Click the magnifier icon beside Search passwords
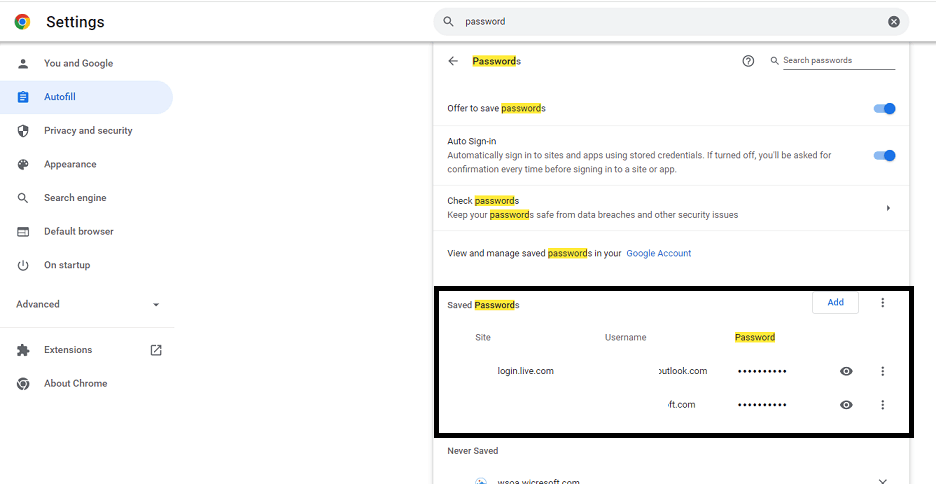 click(x=775, y=61)
